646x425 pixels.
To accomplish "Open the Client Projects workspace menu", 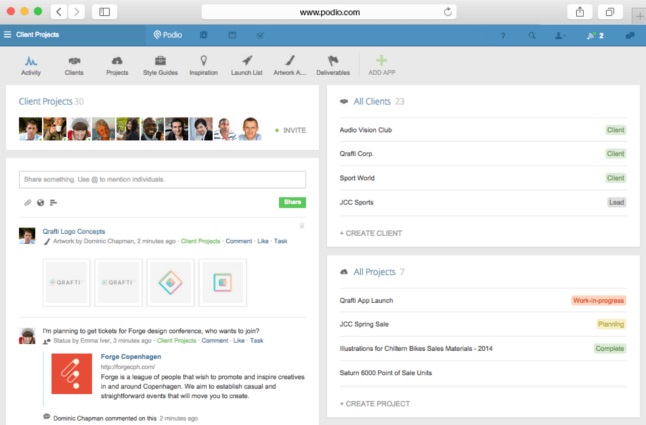I will click(x=32, y=35).
